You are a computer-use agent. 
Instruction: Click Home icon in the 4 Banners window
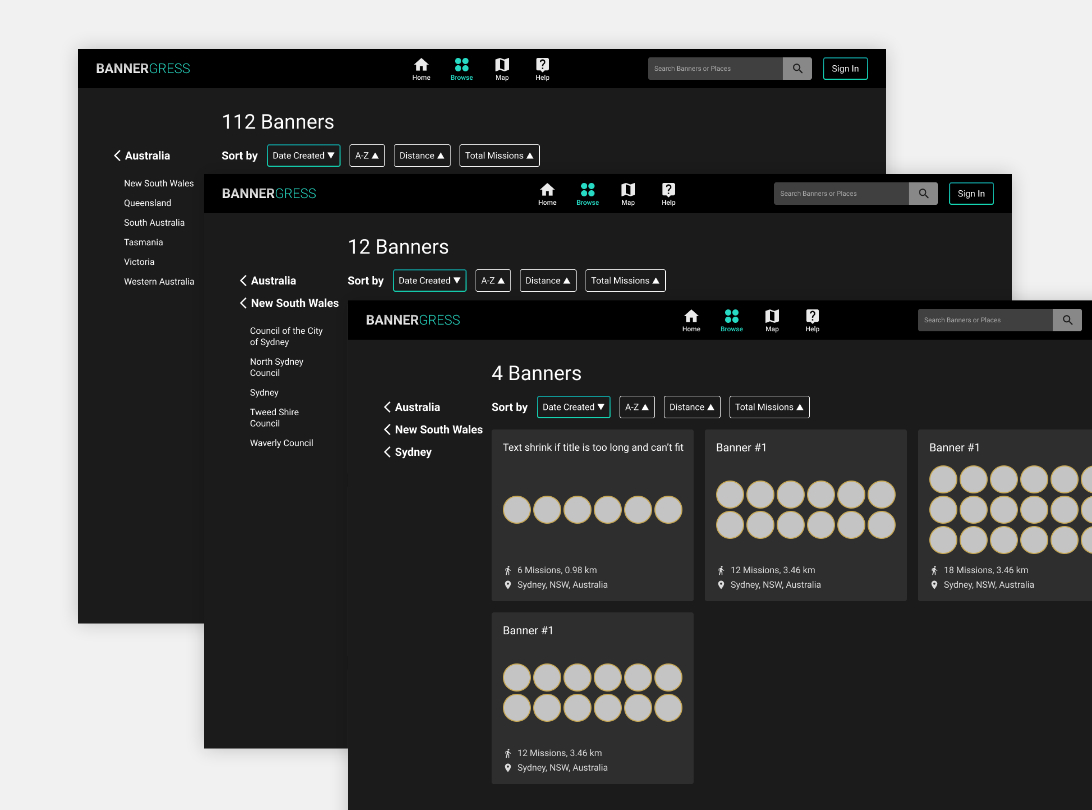point(691,319)
